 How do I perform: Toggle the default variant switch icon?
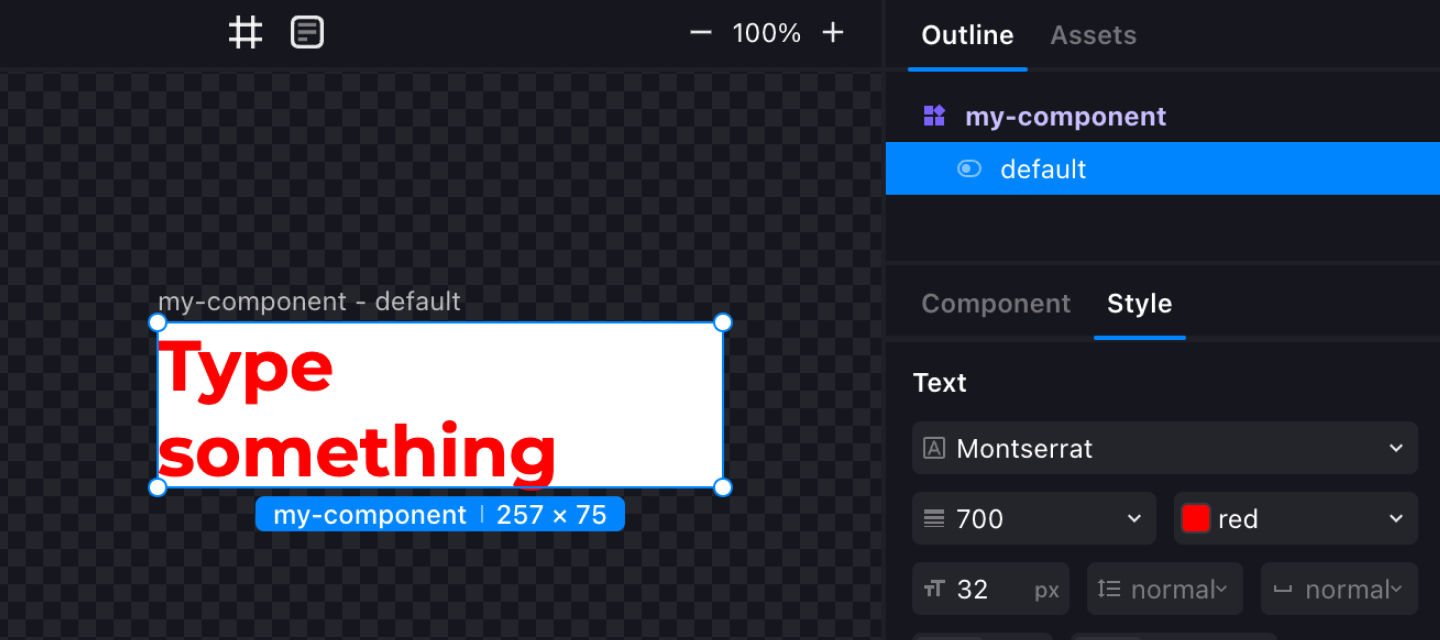click(x=969, y=169)
